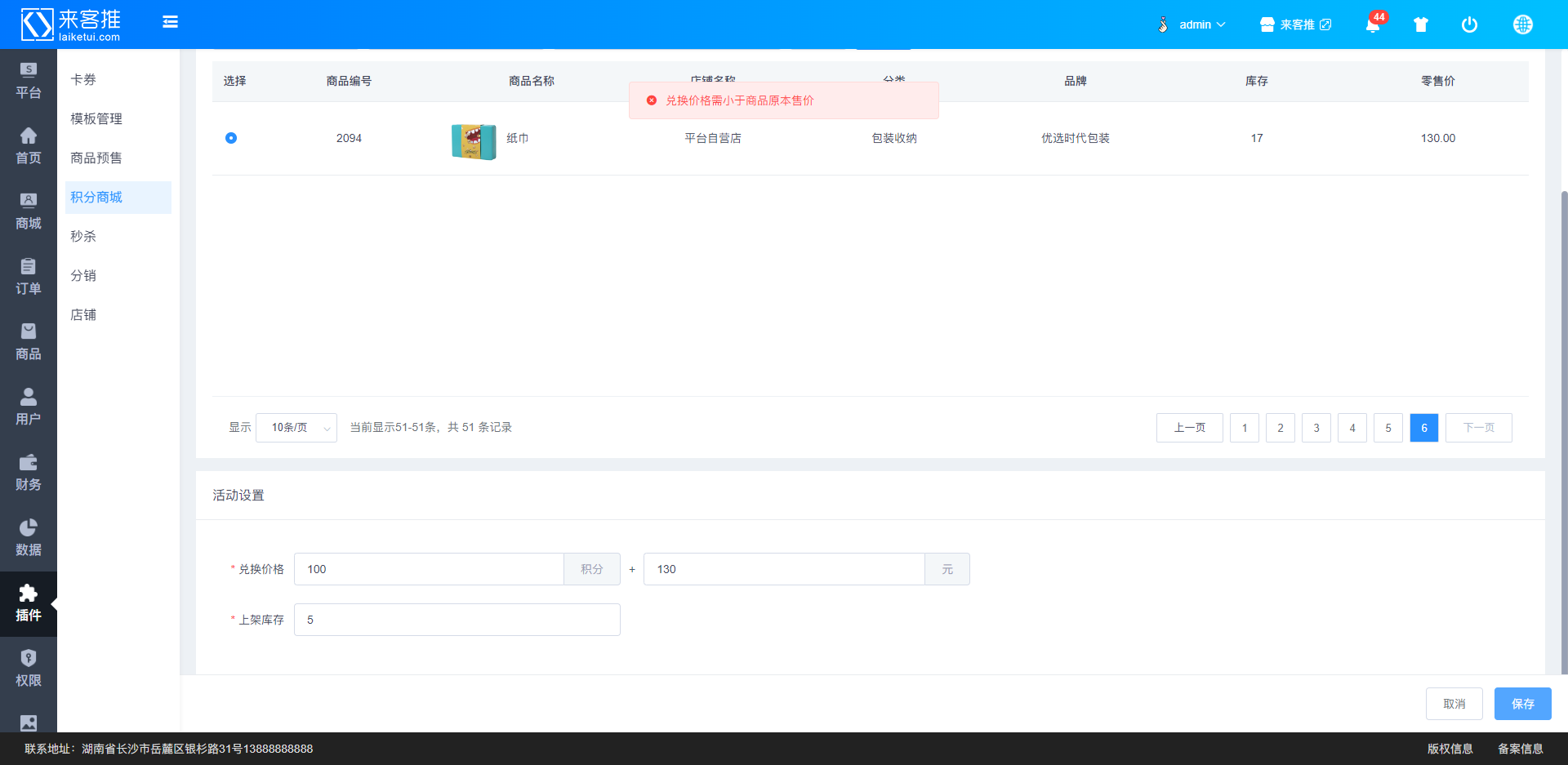Click the 纸巾 product thumbnail
Viewport: 1568px width, 765px height.
(474, 141)
